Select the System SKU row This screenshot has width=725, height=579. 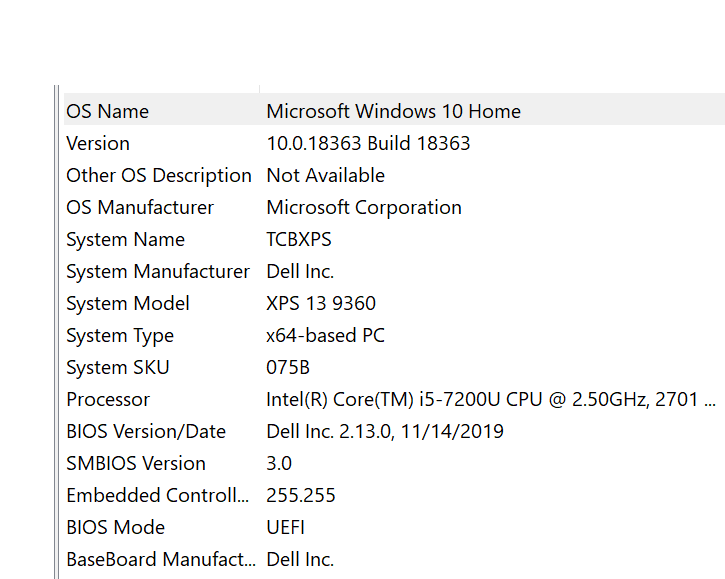(x=117, y=367)
